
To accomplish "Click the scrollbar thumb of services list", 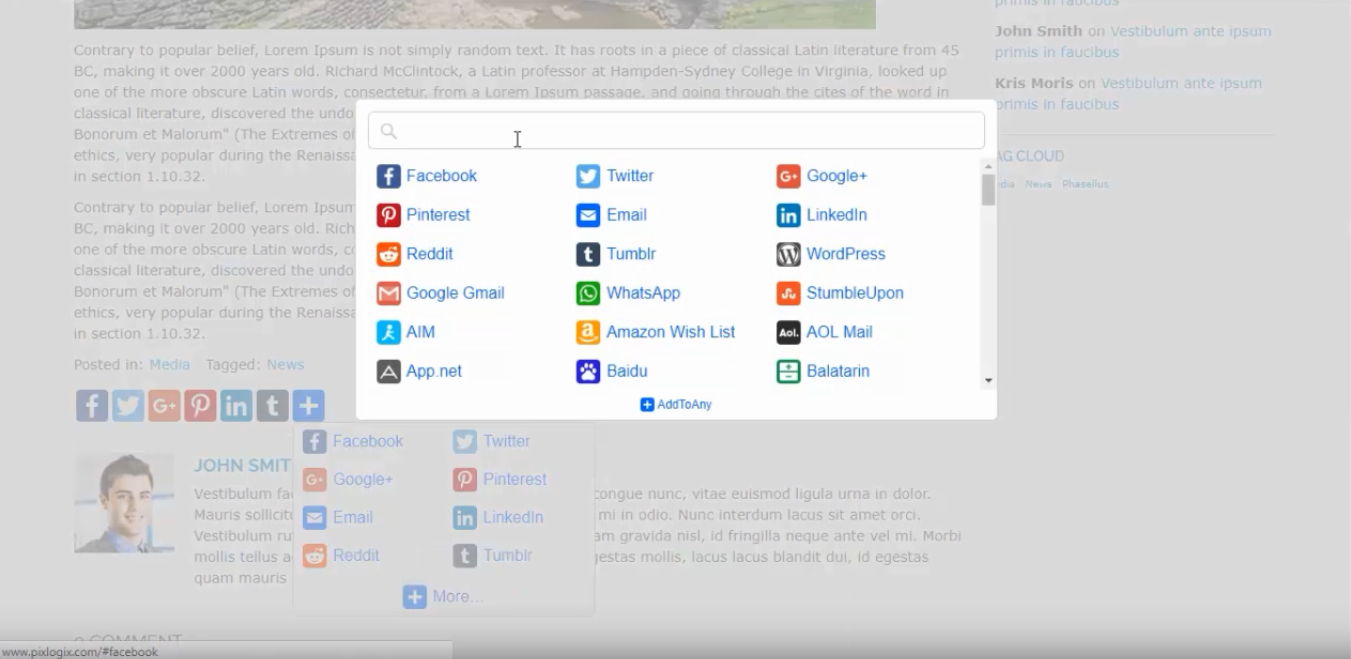I will (988, 190).
